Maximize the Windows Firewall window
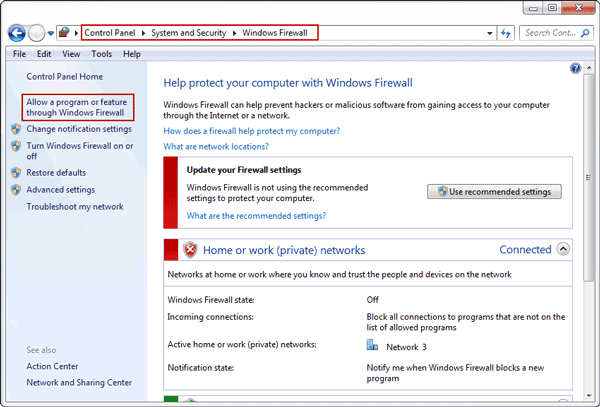Viewport: 600px width, 407px height. (552, 8)
